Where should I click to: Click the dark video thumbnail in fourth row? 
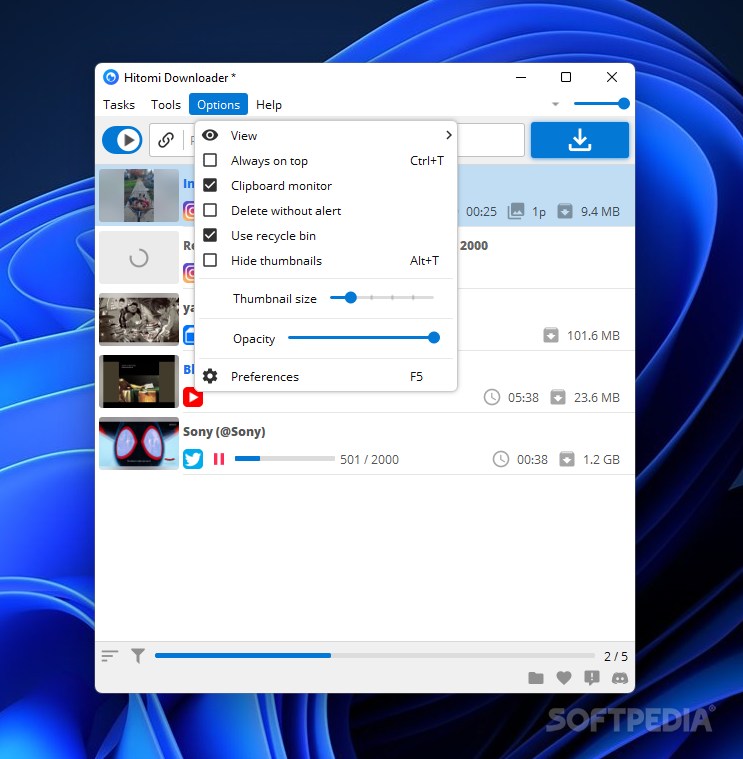point(139,381)
